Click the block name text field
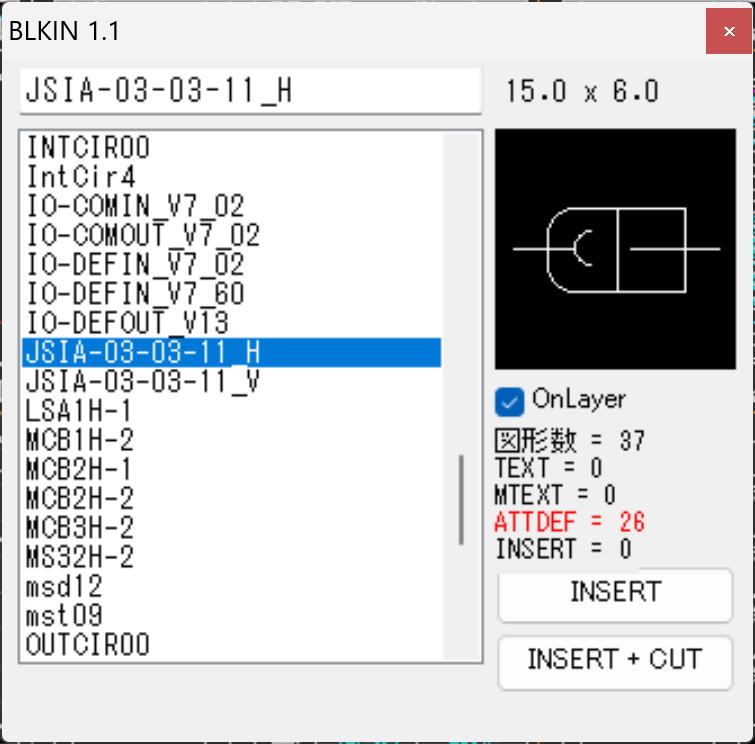This screenshot has height=744, width=755. [x=250, y=91]
